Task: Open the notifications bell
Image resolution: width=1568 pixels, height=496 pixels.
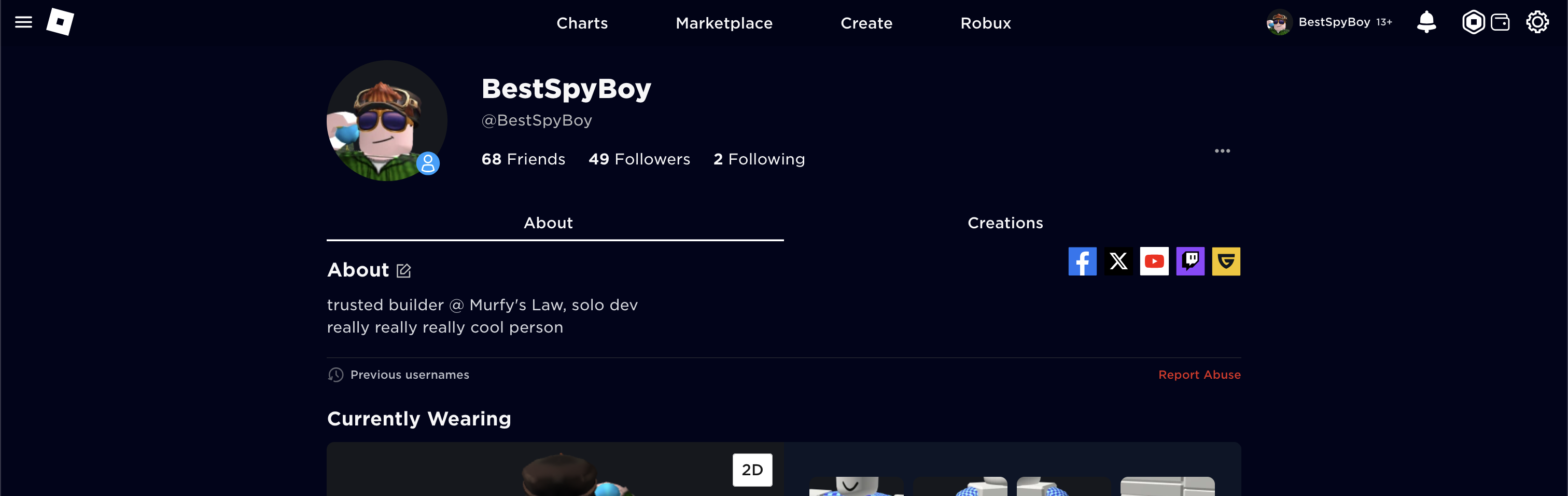Action: pos(1426,22)
